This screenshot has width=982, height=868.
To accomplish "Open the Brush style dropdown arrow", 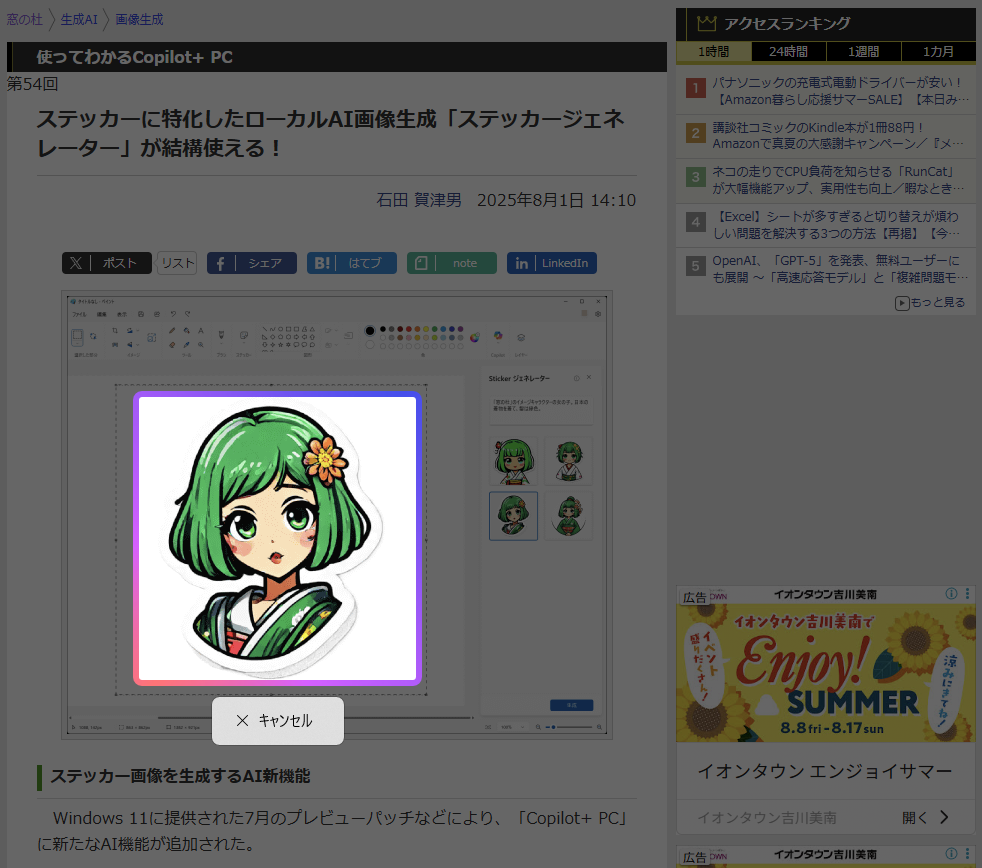I will pyautogui.click(x=221, y=343).
